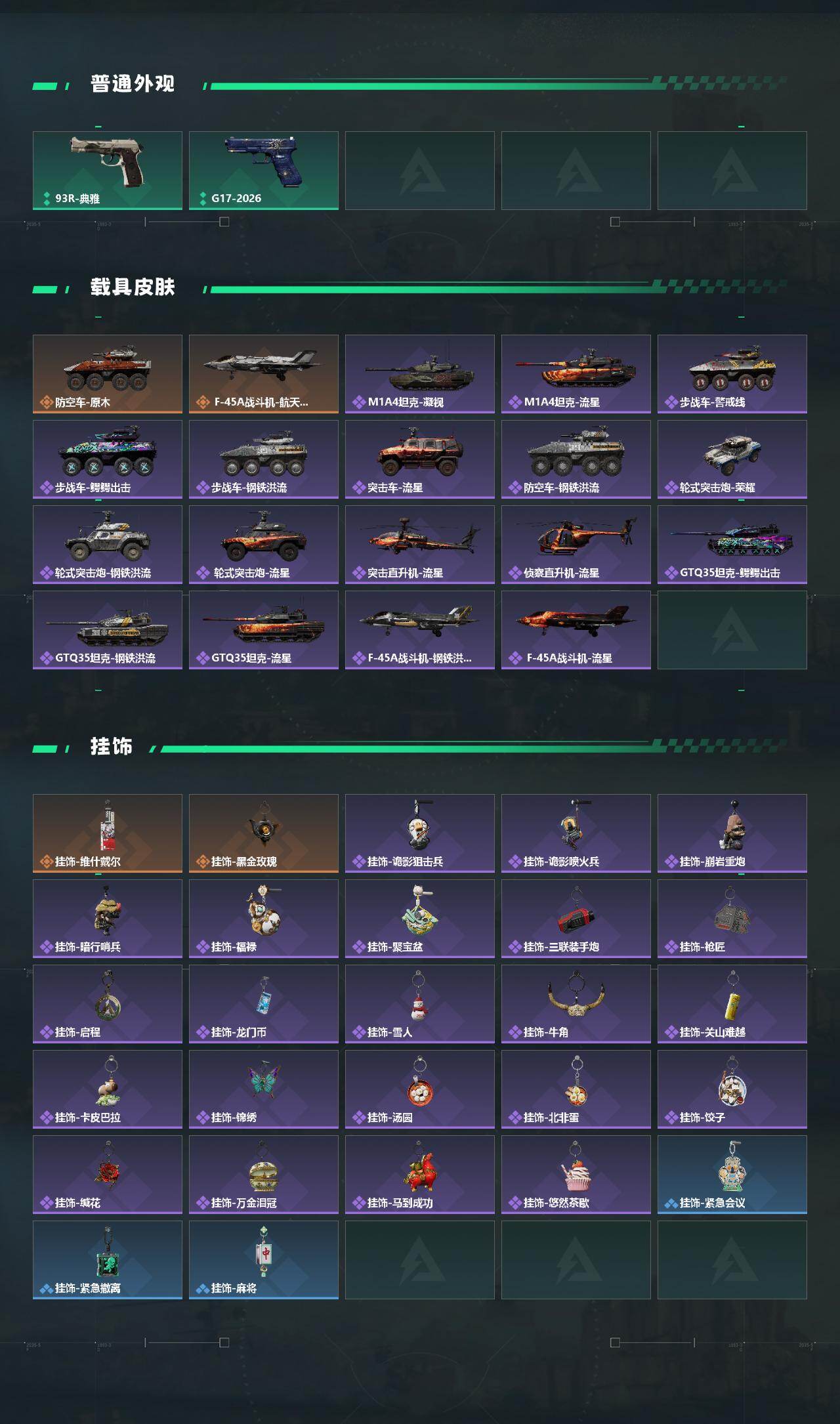The height and width of the screenshot is (1424, 840).
Task: Select the 步战车-鳄鳄出击 vehicle card
Action: tap(108, 459)
